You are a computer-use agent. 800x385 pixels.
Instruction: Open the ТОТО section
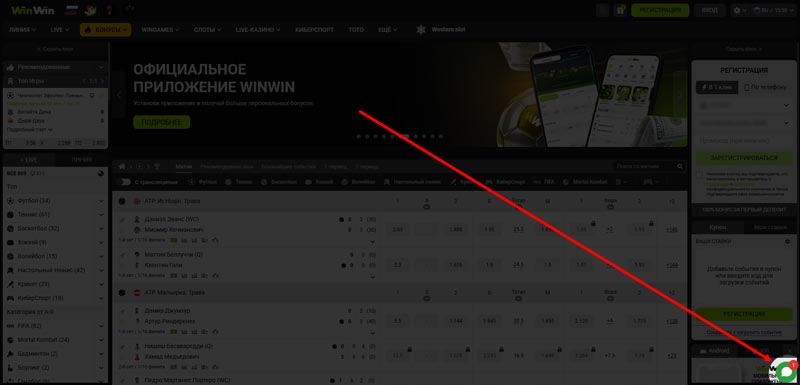356,30
